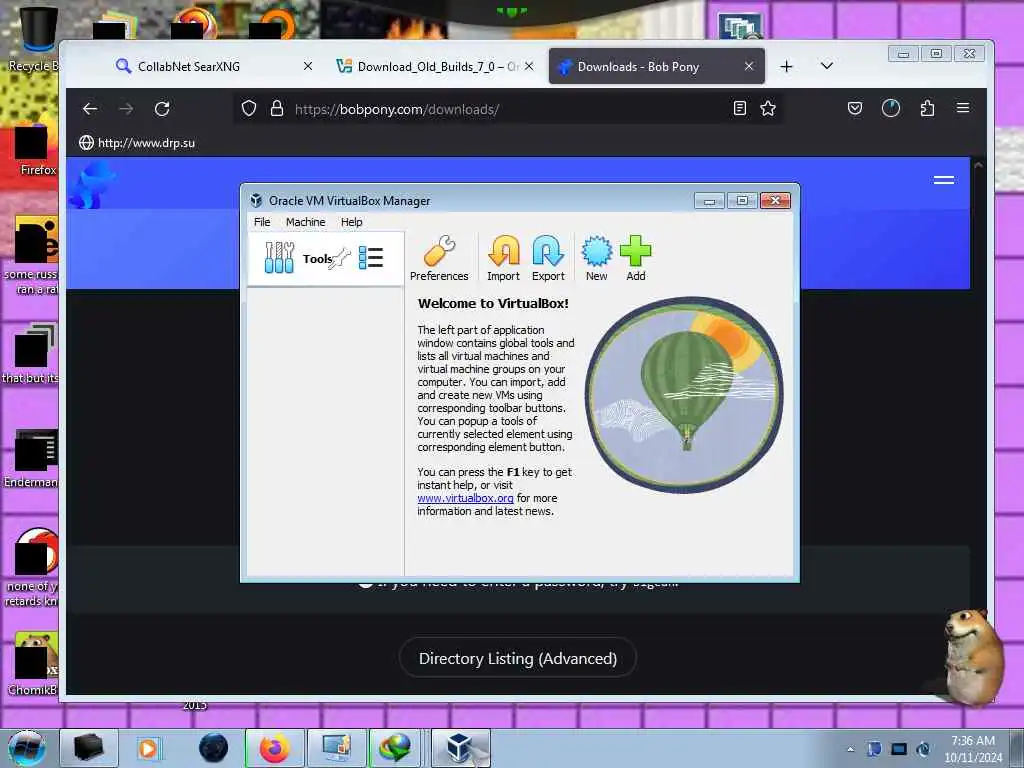Open a new Firefox tab
Screen dimensions: 1024x768
click(x=786, y=67)
